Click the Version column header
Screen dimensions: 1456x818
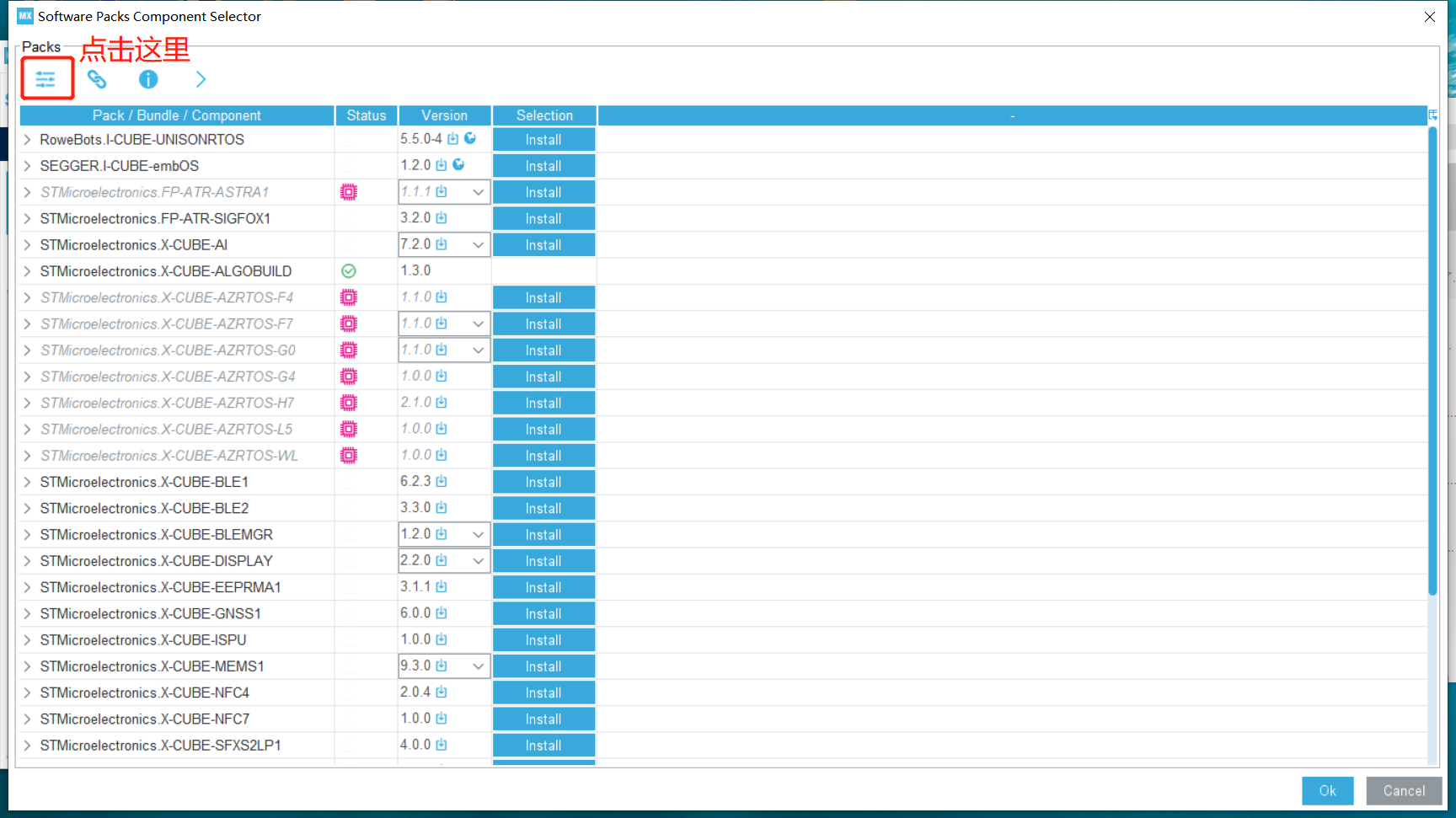coord(445,115)
